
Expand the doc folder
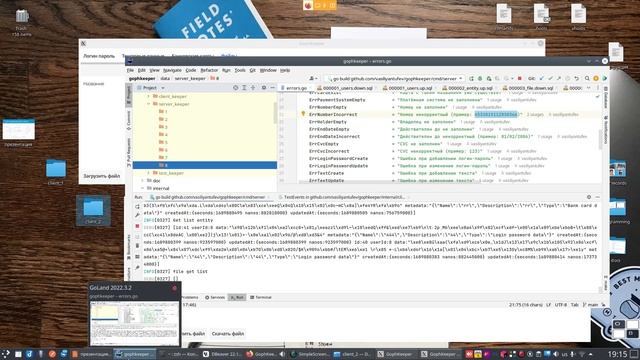tap(142, 180)
